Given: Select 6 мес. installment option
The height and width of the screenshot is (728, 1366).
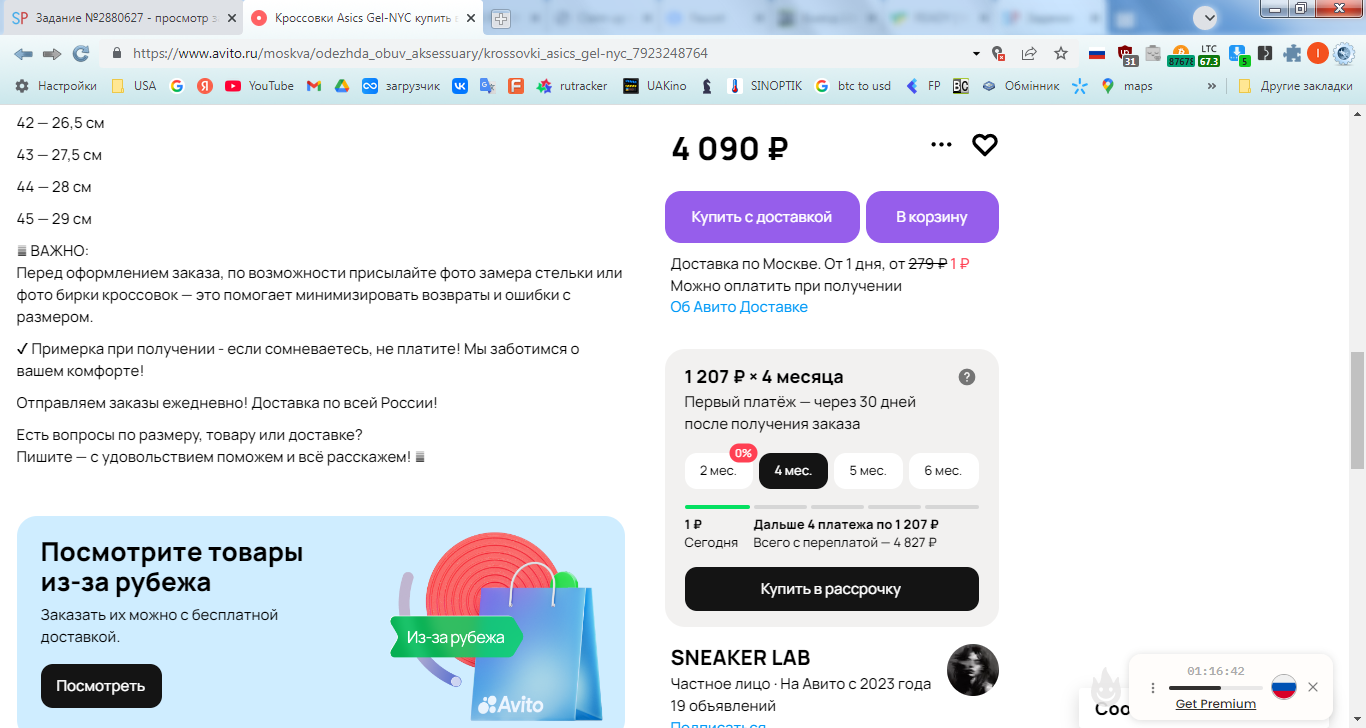Looking at the screenshot, I should (x=943, y=470).
